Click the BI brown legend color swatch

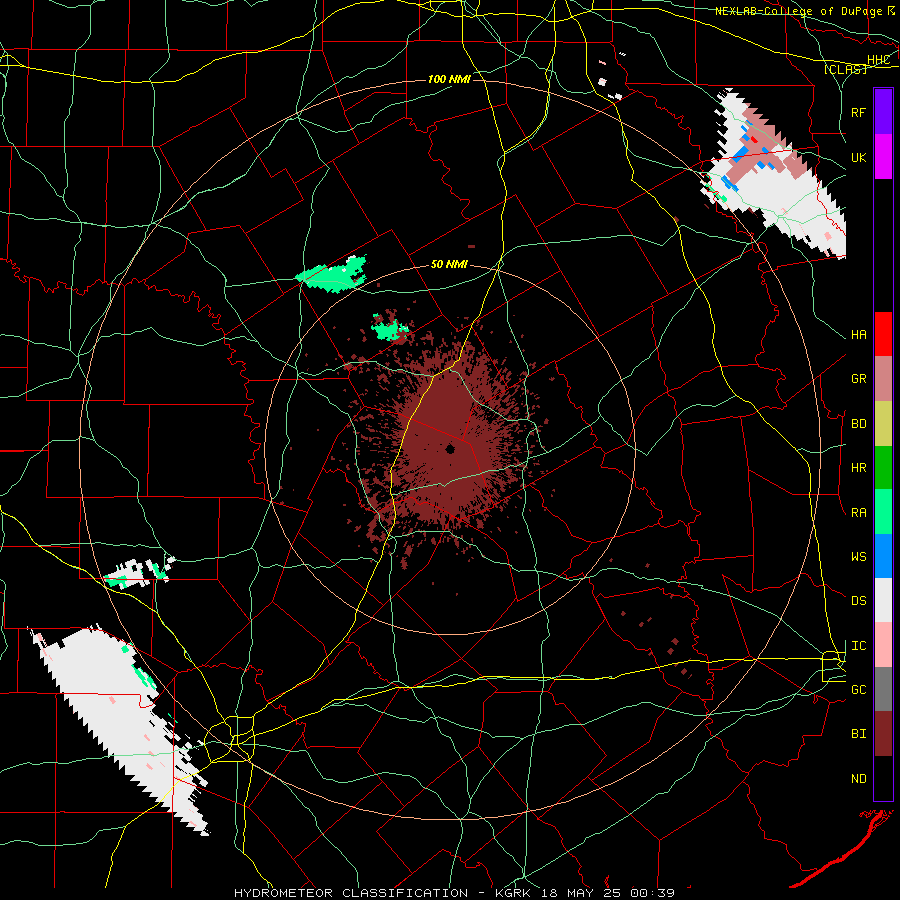coord(883,734)
